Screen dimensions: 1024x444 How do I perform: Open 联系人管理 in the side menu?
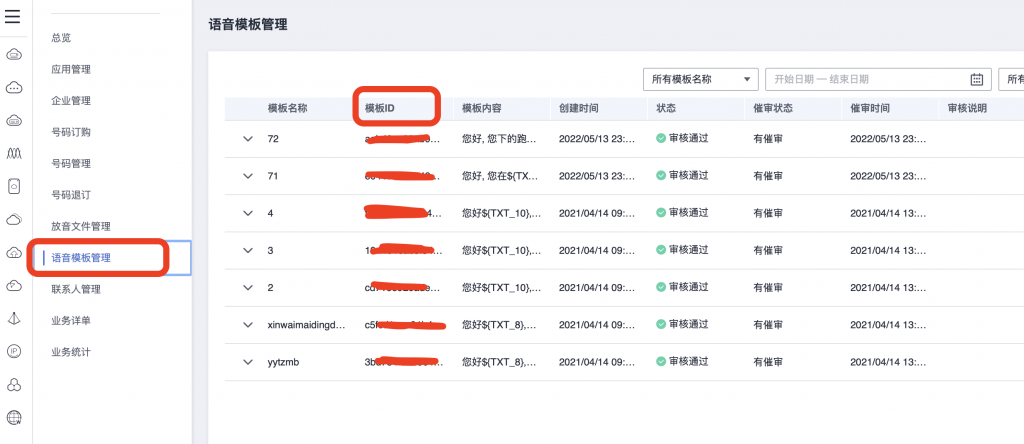pyautogui.click(x=76, y=289)
